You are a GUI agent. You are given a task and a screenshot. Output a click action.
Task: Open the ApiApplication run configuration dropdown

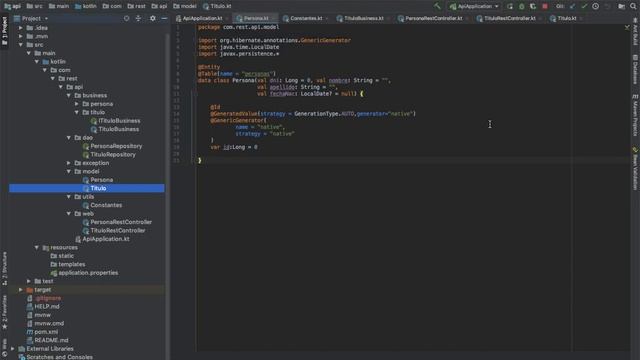[x=474, y=6]
